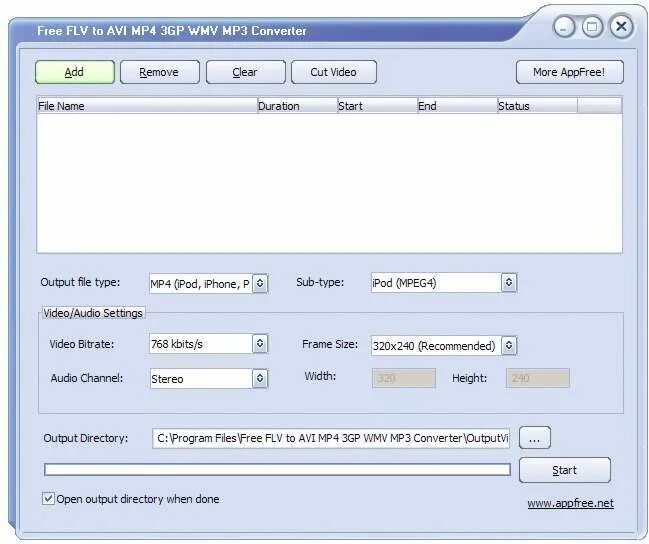Click the Status column header
The width and height of the screenshot is (649, 544).
(x=537, y=106)
